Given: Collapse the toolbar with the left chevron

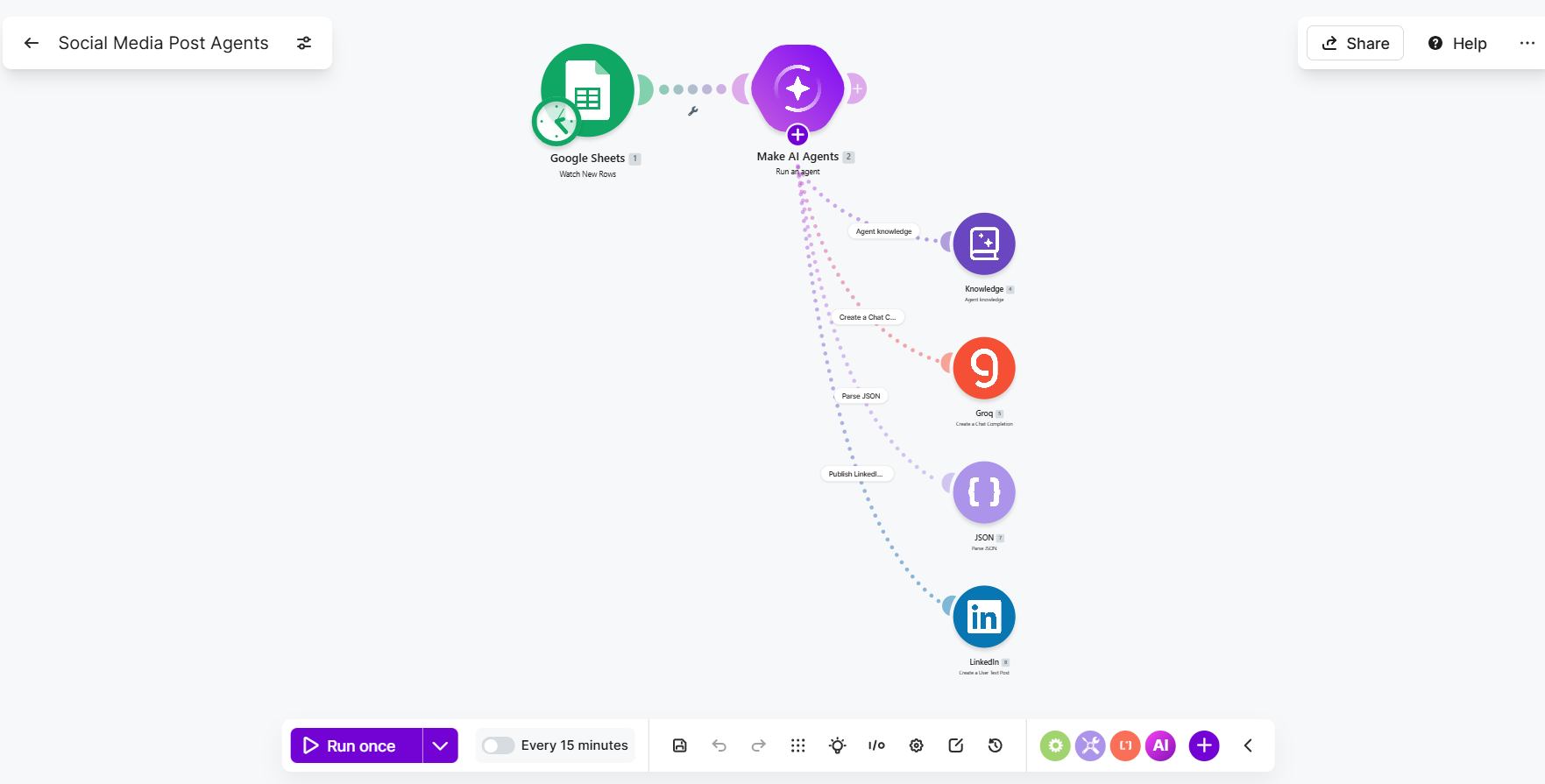Looking at the screenshot, I should tap(1248, 745).
